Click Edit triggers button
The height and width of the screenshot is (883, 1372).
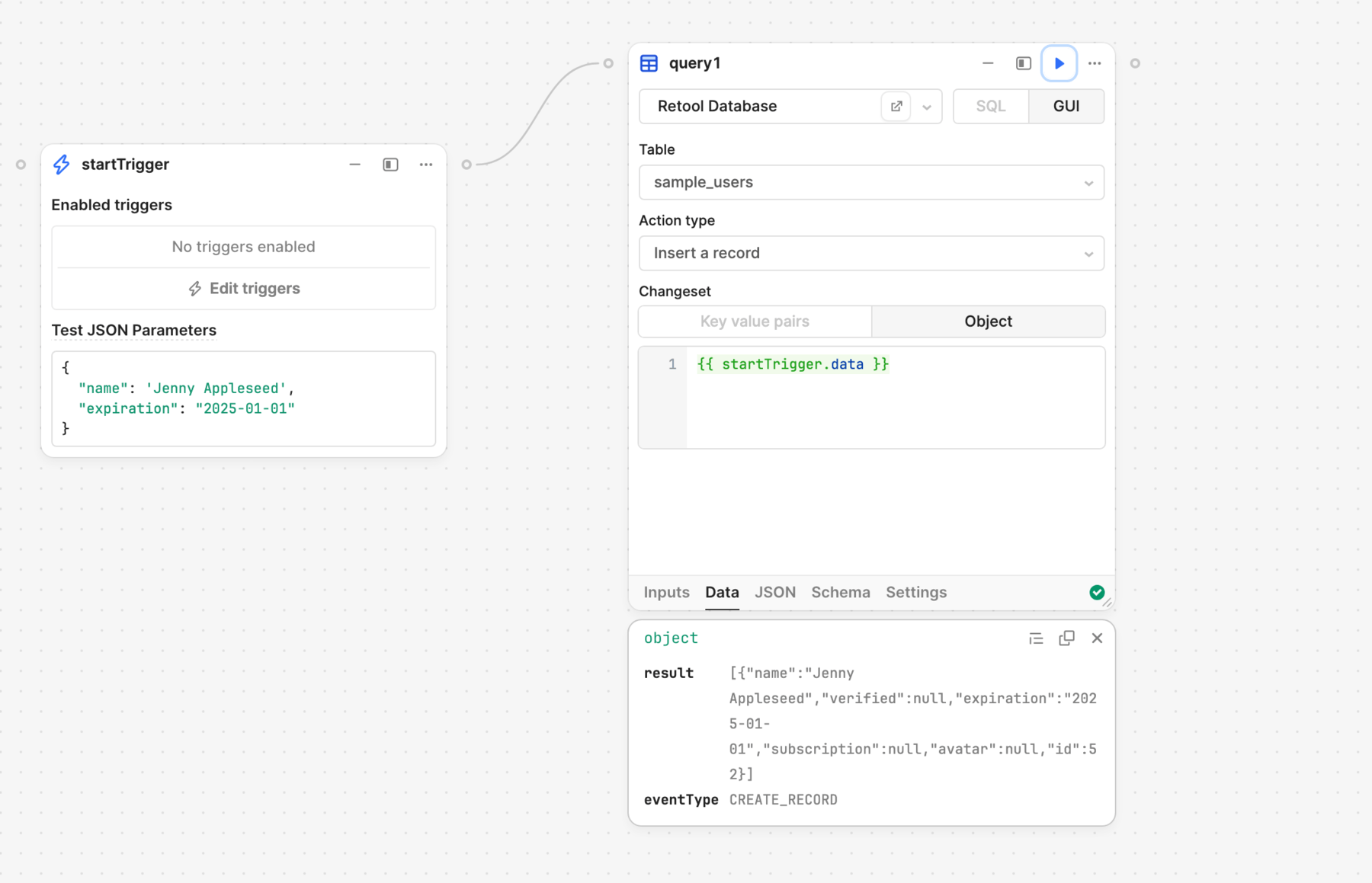tap(244, 289)
